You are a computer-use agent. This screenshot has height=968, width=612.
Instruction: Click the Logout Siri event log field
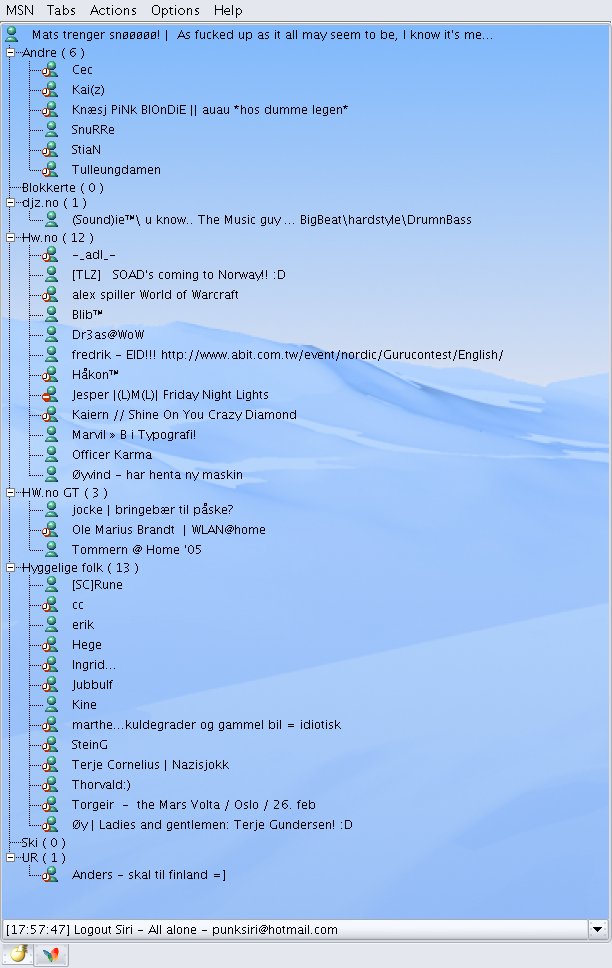(x=296, y=929)
